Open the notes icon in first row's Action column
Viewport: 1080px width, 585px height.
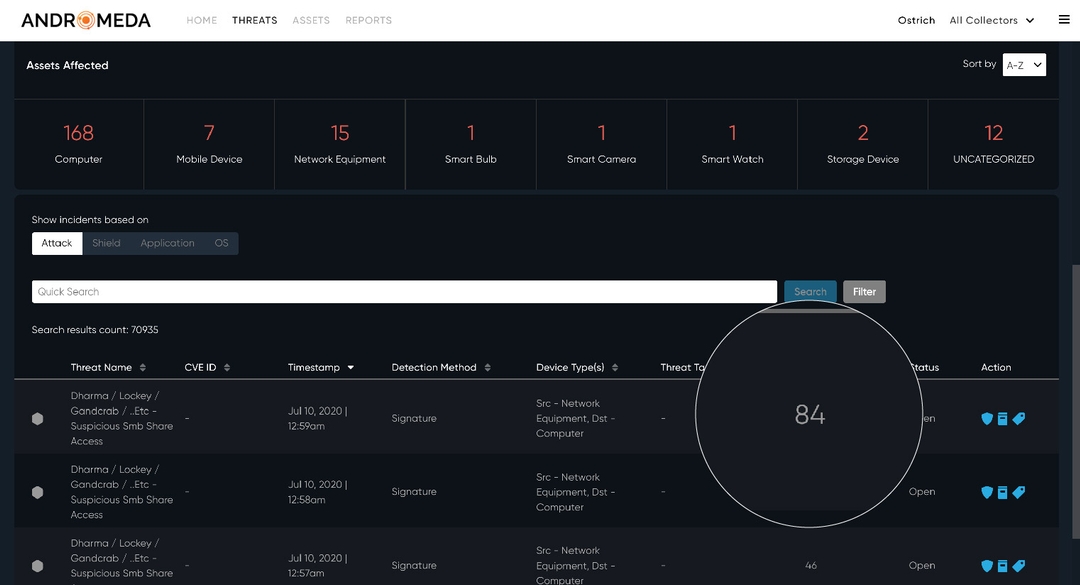[1003, 418]
